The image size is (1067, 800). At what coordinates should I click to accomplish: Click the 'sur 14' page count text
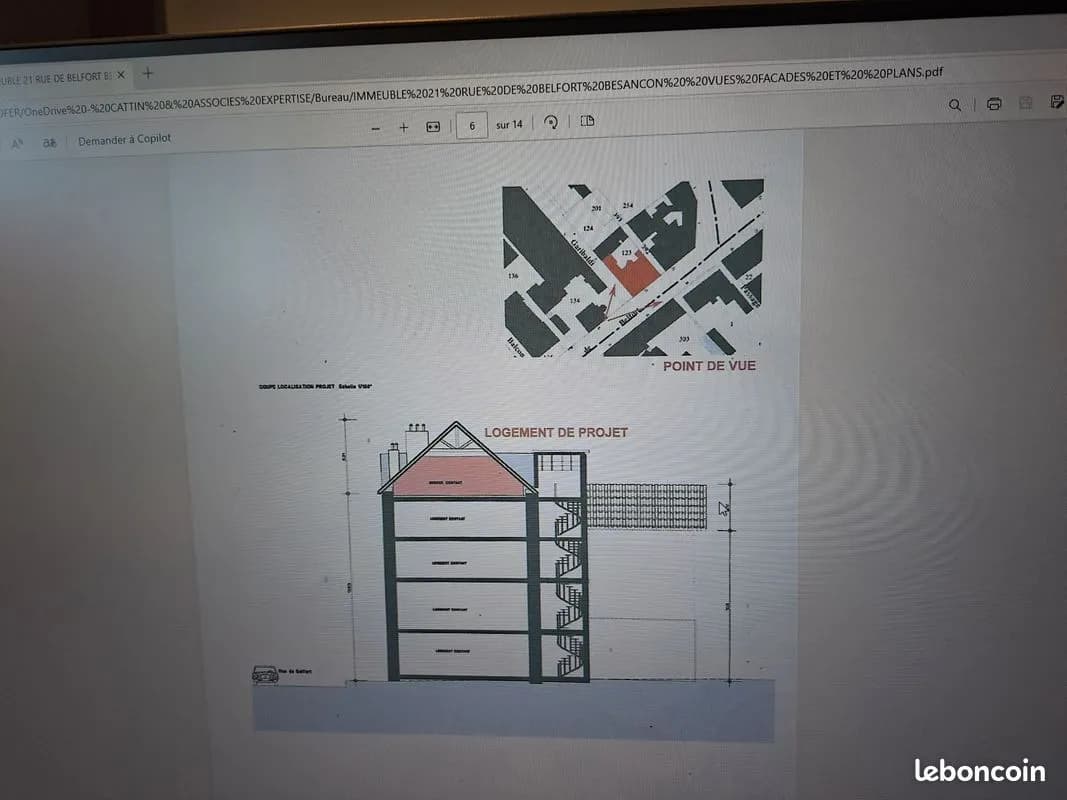509,124
